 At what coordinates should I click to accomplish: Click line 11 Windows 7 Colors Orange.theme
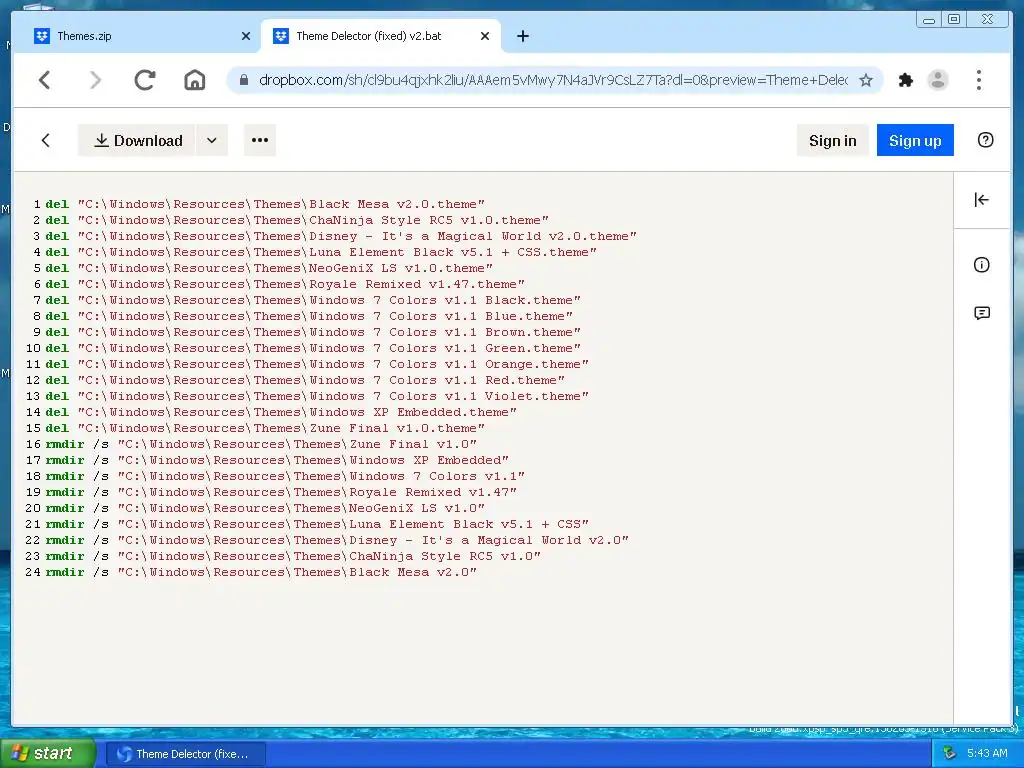click(317, 364)
